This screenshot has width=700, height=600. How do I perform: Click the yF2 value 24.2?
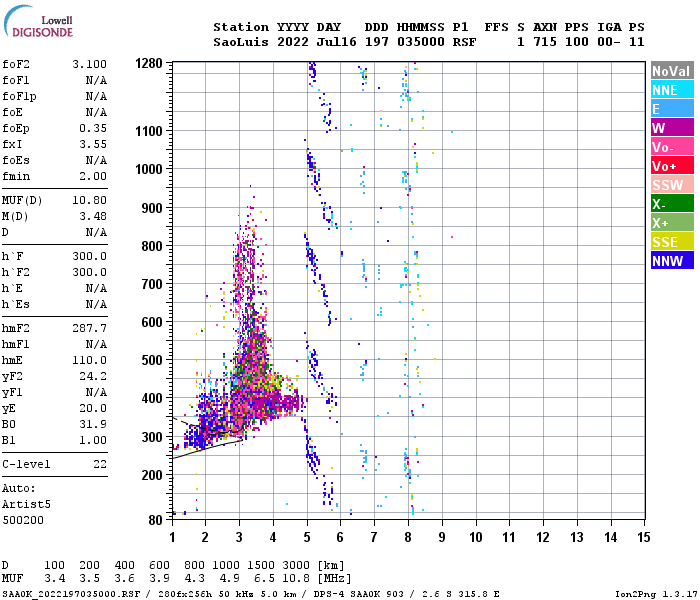click(x=93, y=376)
